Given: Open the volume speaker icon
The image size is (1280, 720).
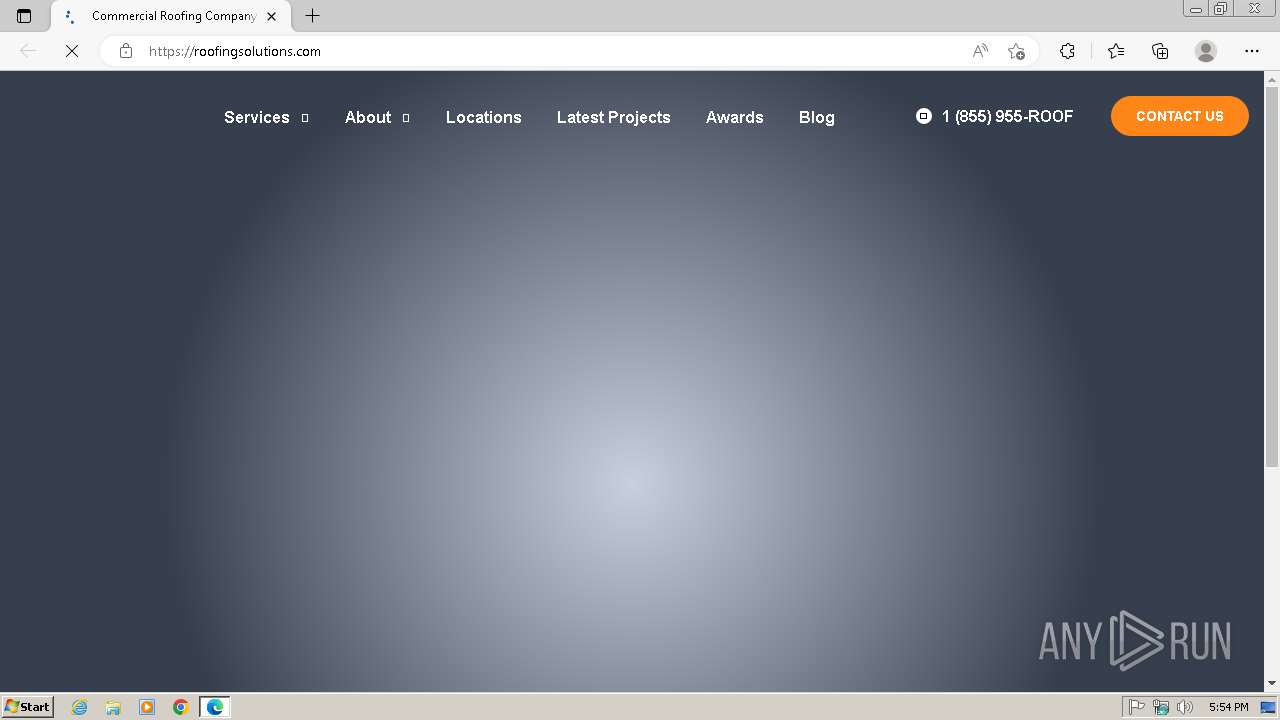Looking at the screenshot, I should [x=1185, y=707].
